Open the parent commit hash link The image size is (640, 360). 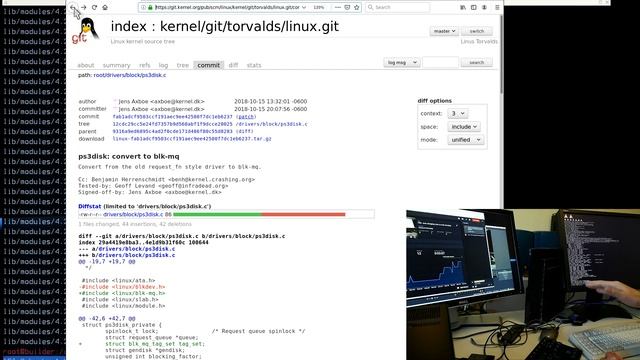172,131
